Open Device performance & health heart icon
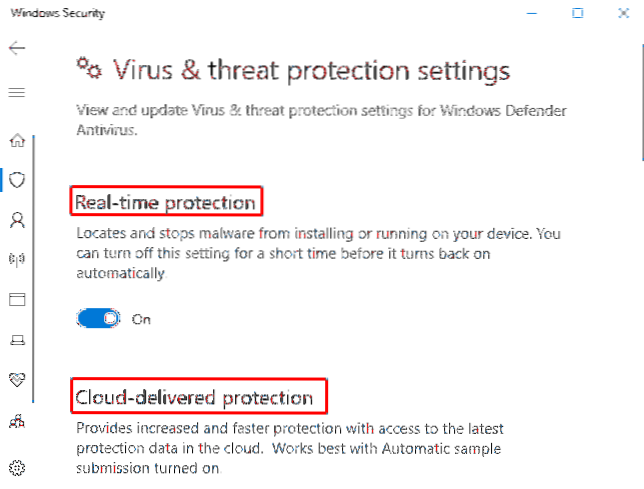Image resolution: width=644 pixels, height=489 pixels. point(16,380)
